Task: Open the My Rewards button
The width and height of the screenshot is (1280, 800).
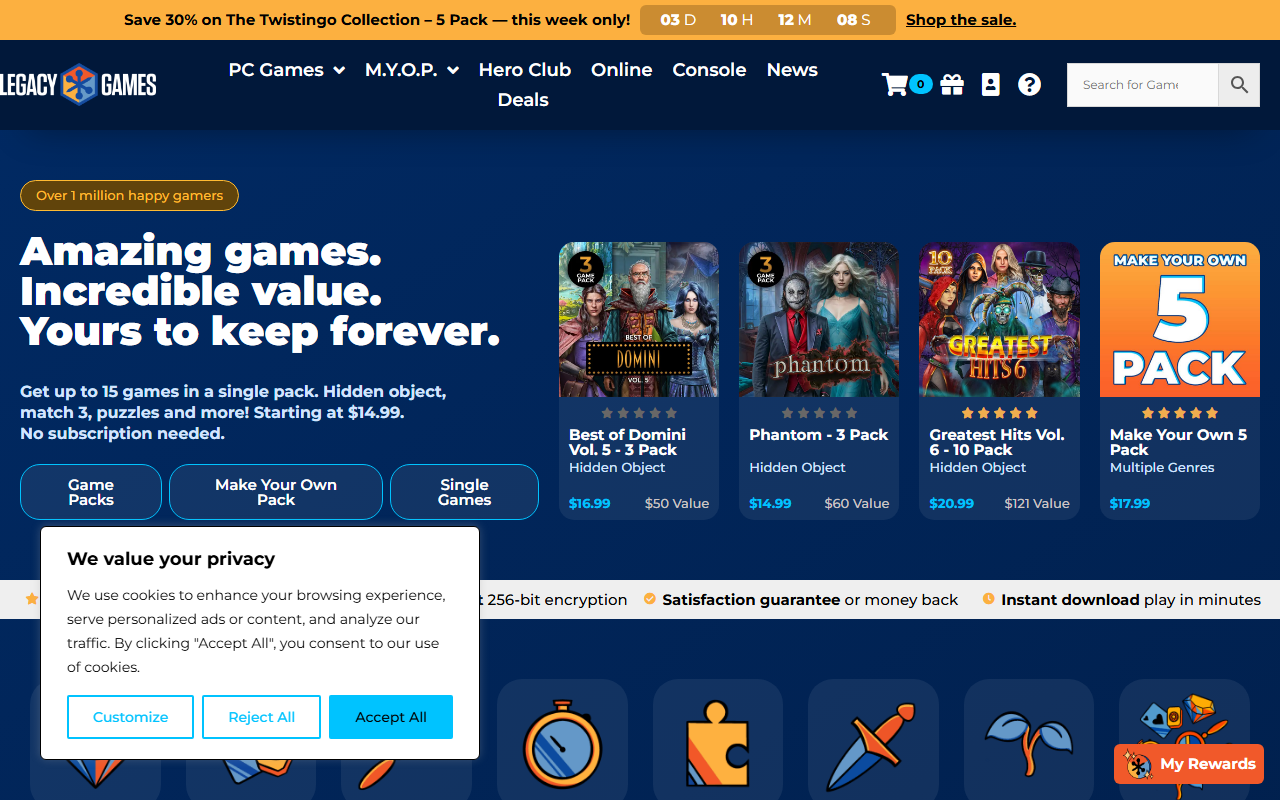Action: [x=1189, y=764]
